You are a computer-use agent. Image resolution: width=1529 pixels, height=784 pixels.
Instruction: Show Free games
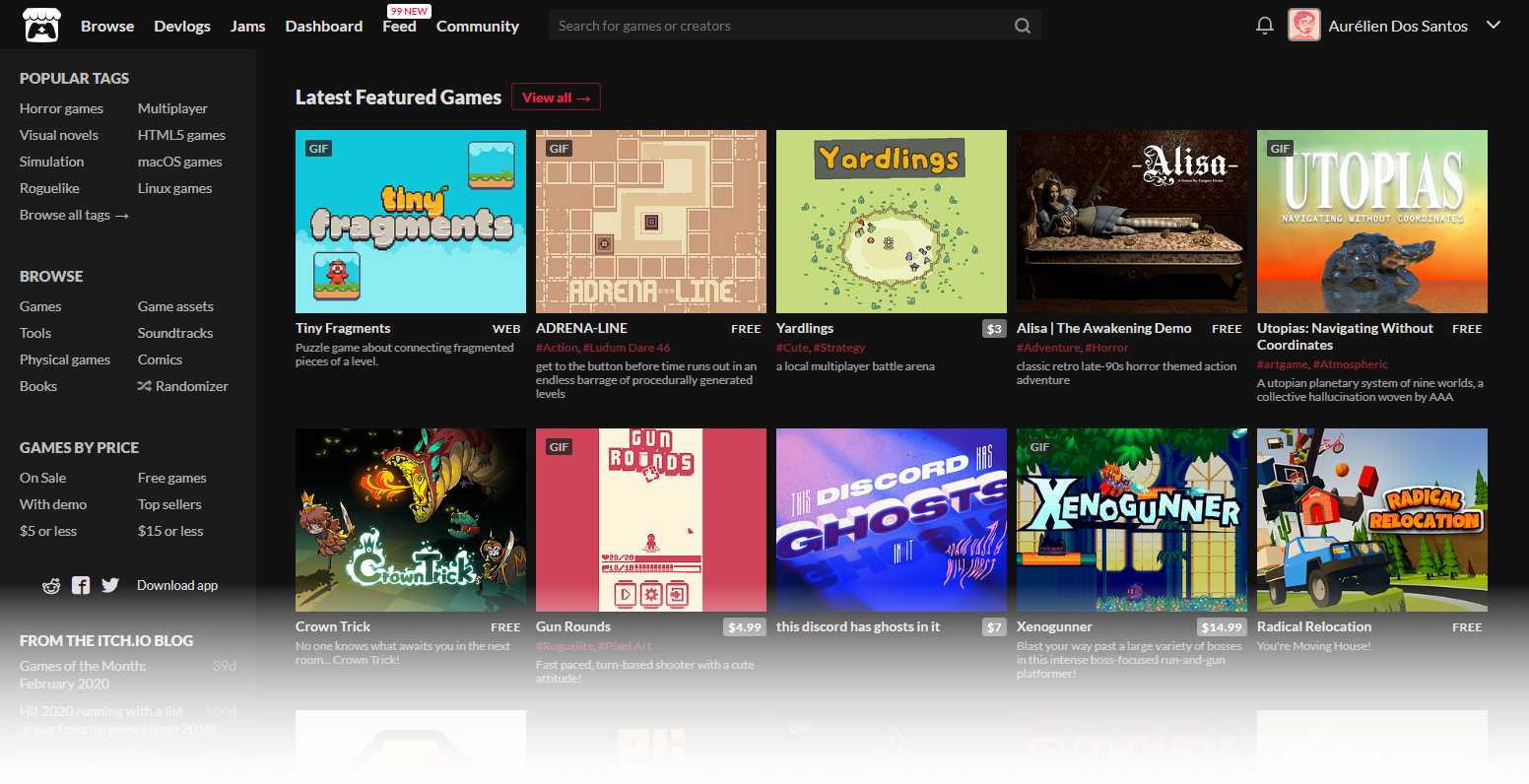tap(172, 478)
